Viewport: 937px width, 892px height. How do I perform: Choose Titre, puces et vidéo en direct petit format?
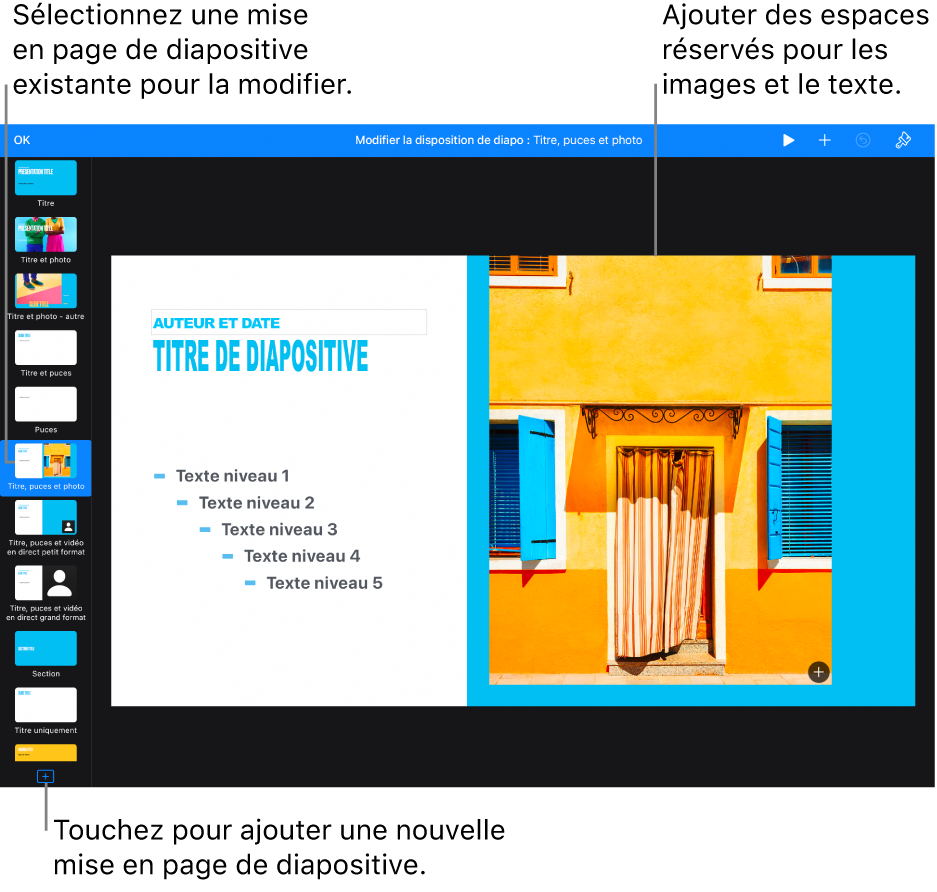46,517
